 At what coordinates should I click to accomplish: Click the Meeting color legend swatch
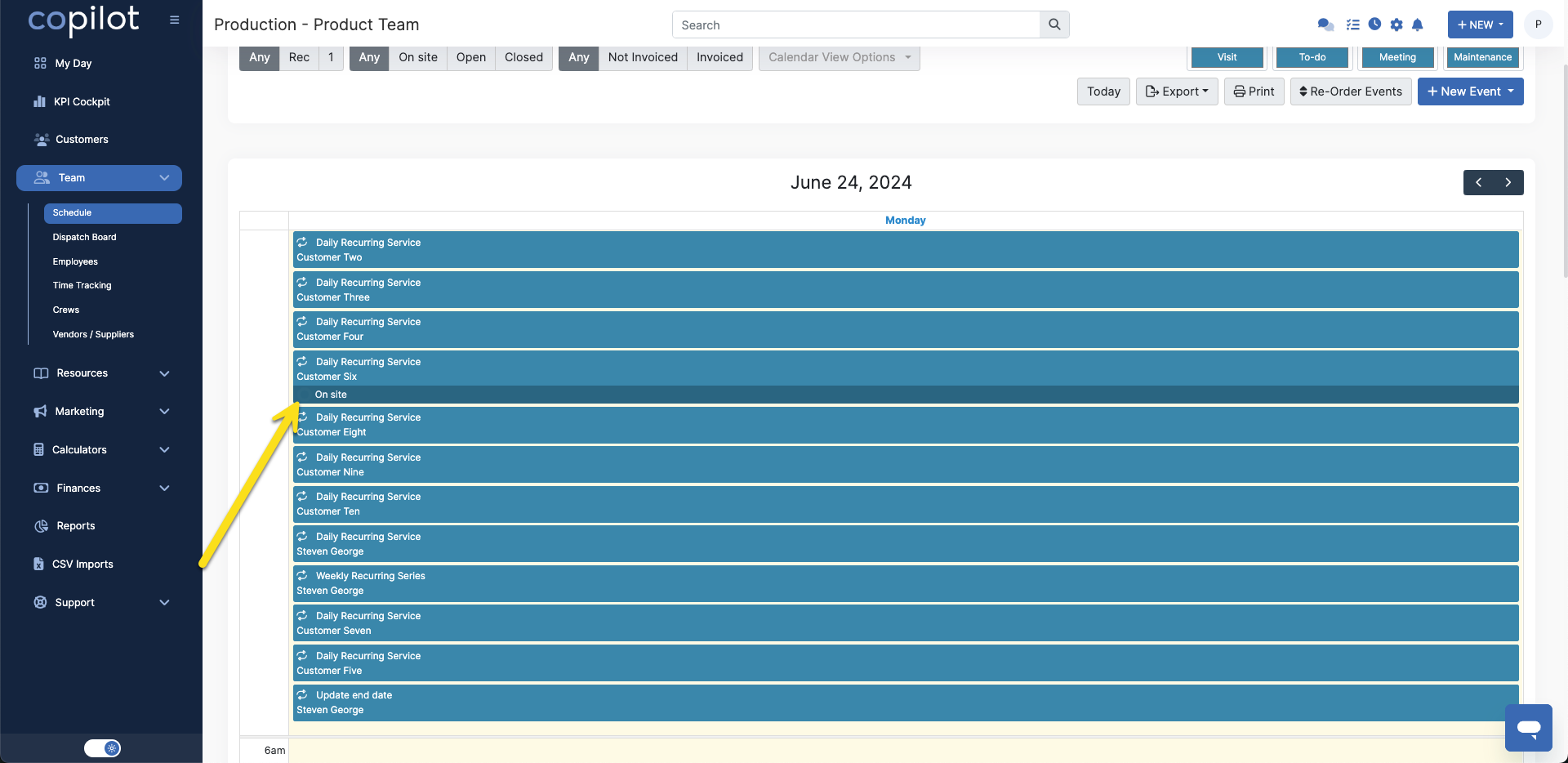click(x=1397, y=57)
